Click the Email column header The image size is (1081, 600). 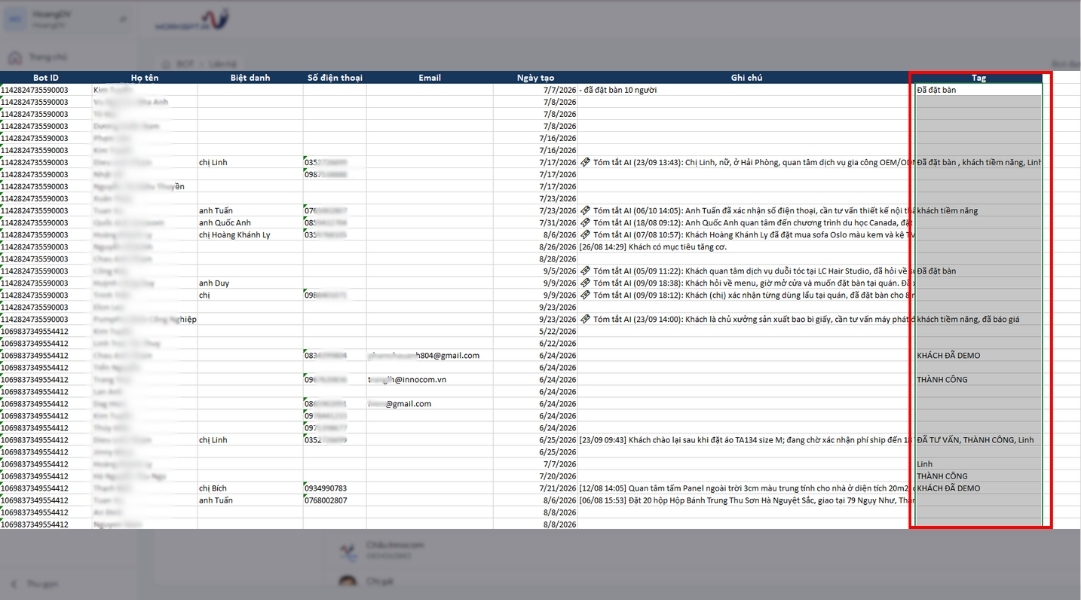430,78
